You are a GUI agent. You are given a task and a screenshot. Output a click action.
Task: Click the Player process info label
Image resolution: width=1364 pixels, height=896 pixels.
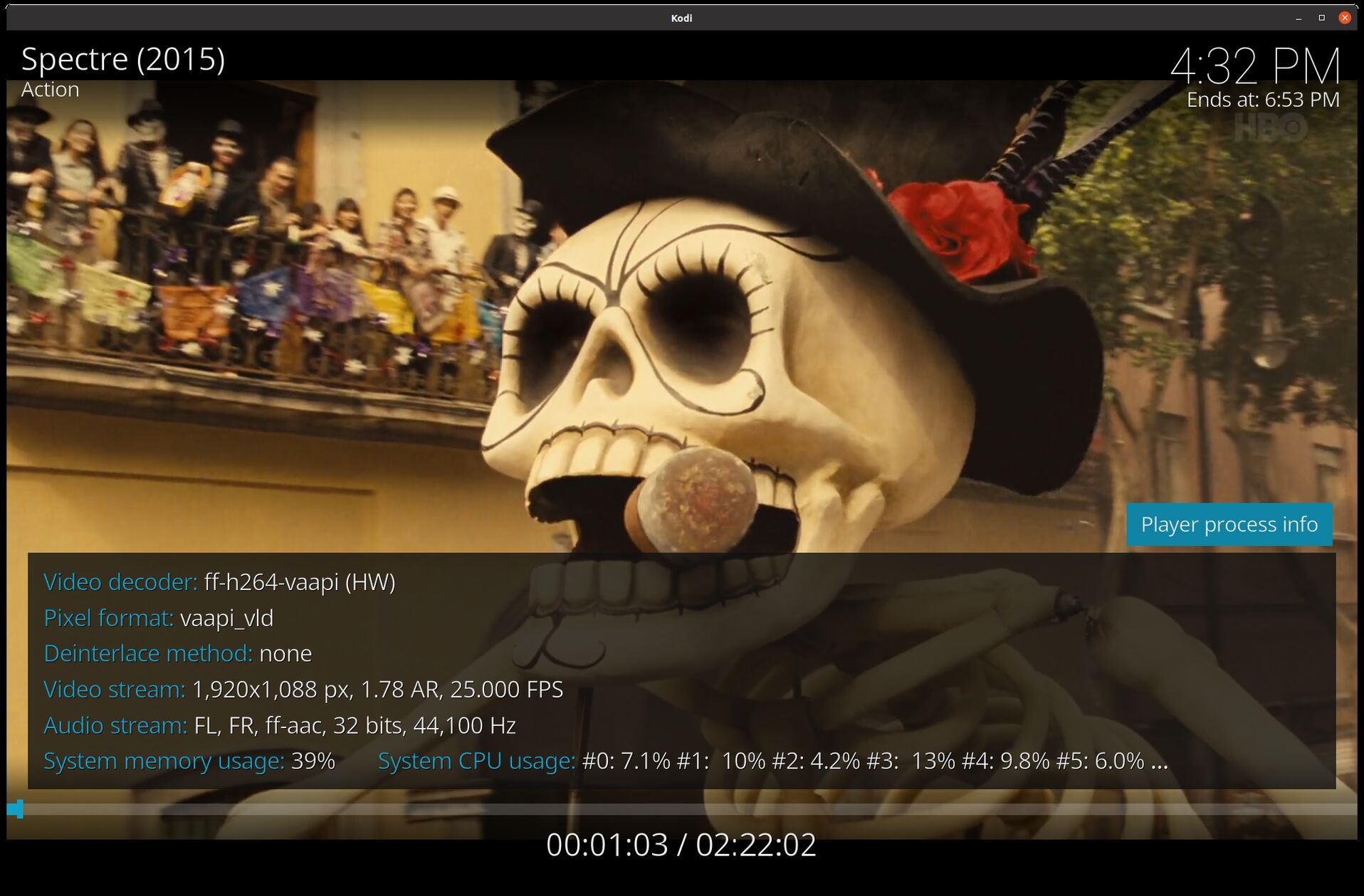[x=1229, y=525]
